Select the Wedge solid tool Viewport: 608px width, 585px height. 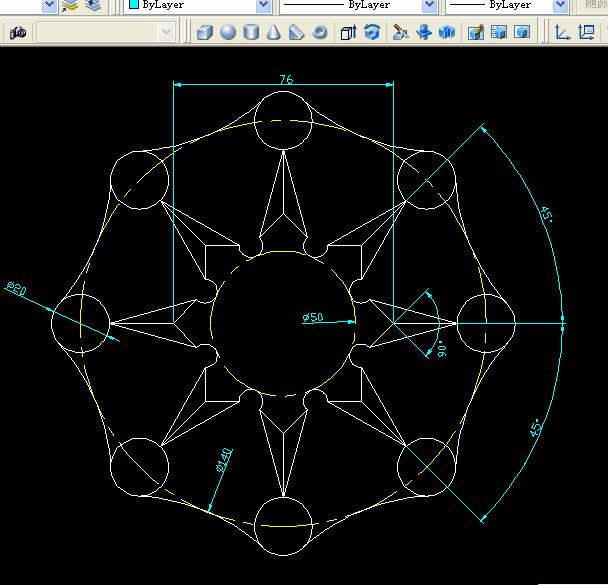point(297,32)
